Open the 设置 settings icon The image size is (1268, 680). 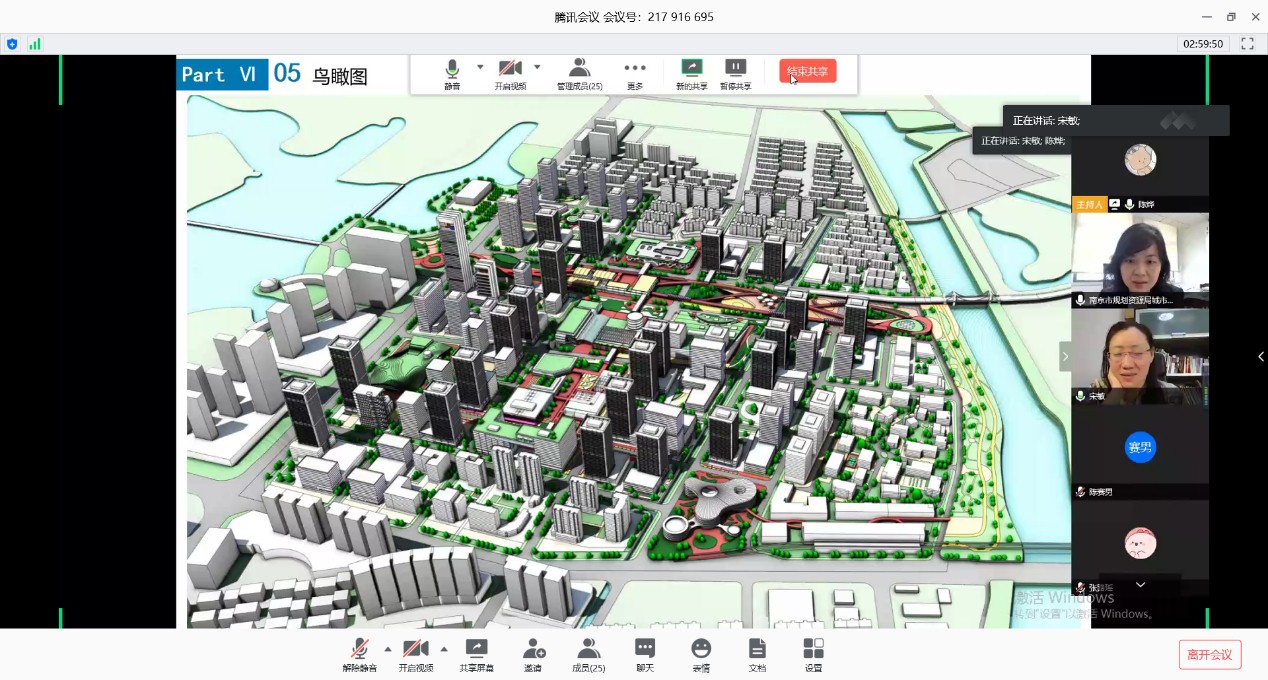point(813,654)
